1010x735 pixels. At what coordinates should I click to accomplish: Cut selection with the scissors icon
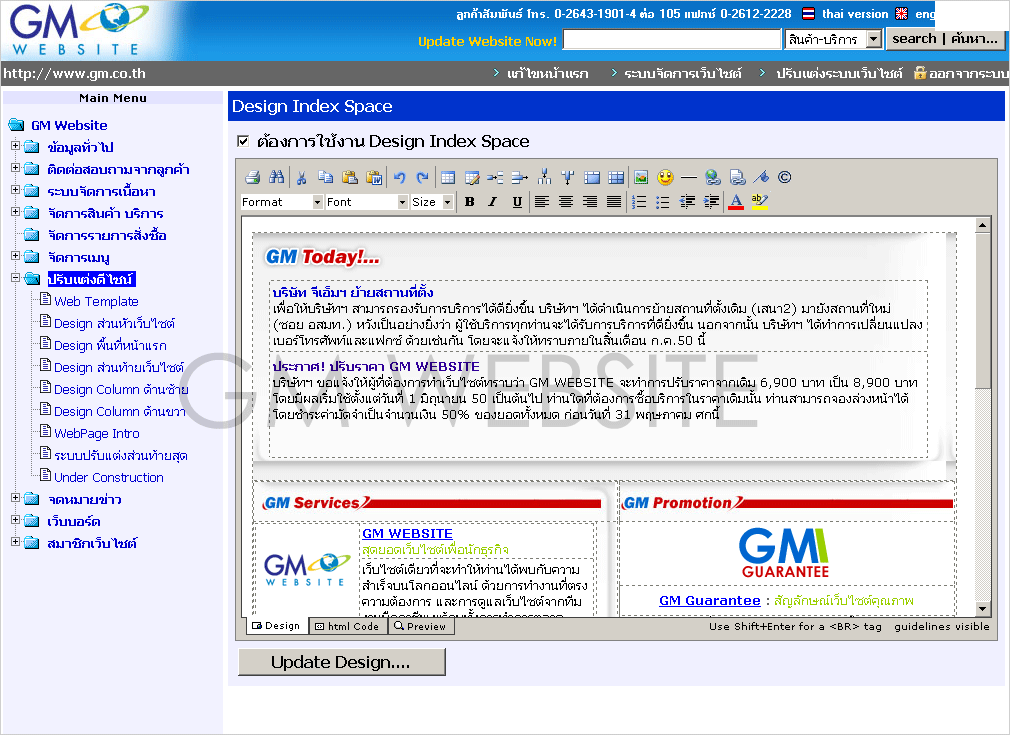point(301,177)
